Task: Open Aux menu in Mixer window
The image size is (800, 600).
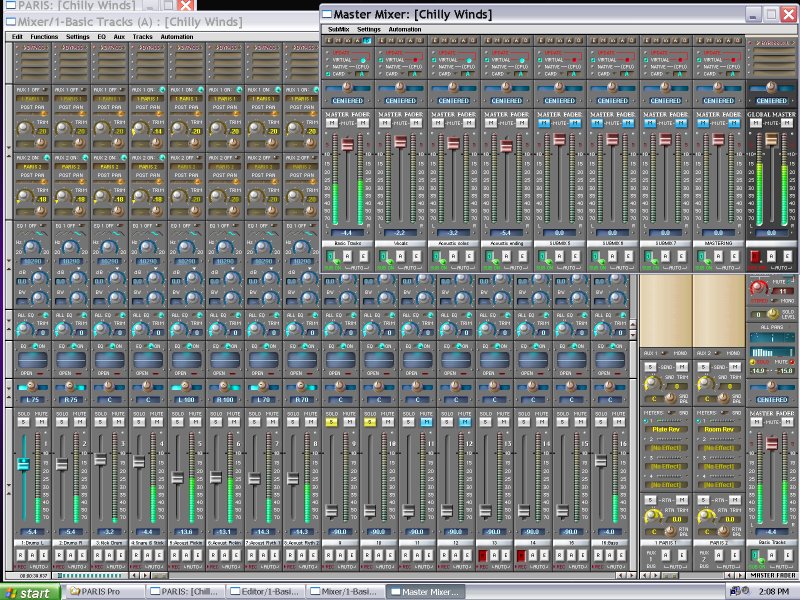Action: pos(119,37)
